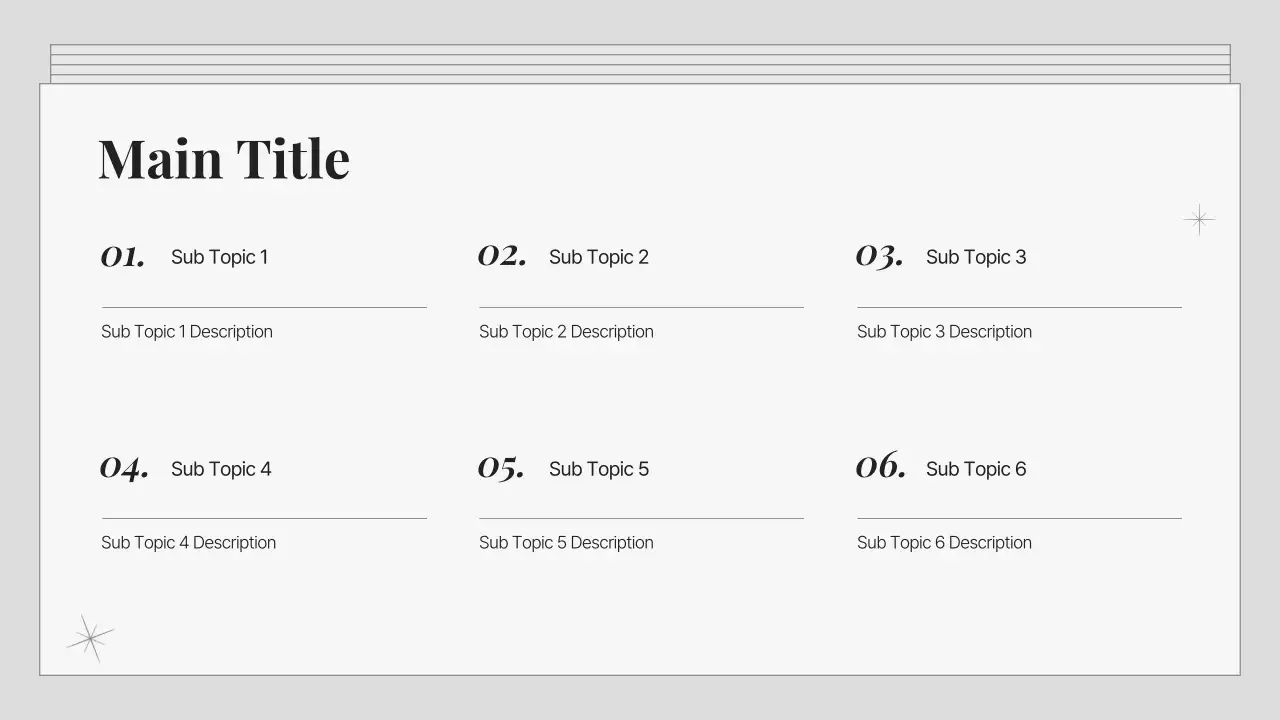
Task: Click the 06. number label
Action: click(880, 467)
